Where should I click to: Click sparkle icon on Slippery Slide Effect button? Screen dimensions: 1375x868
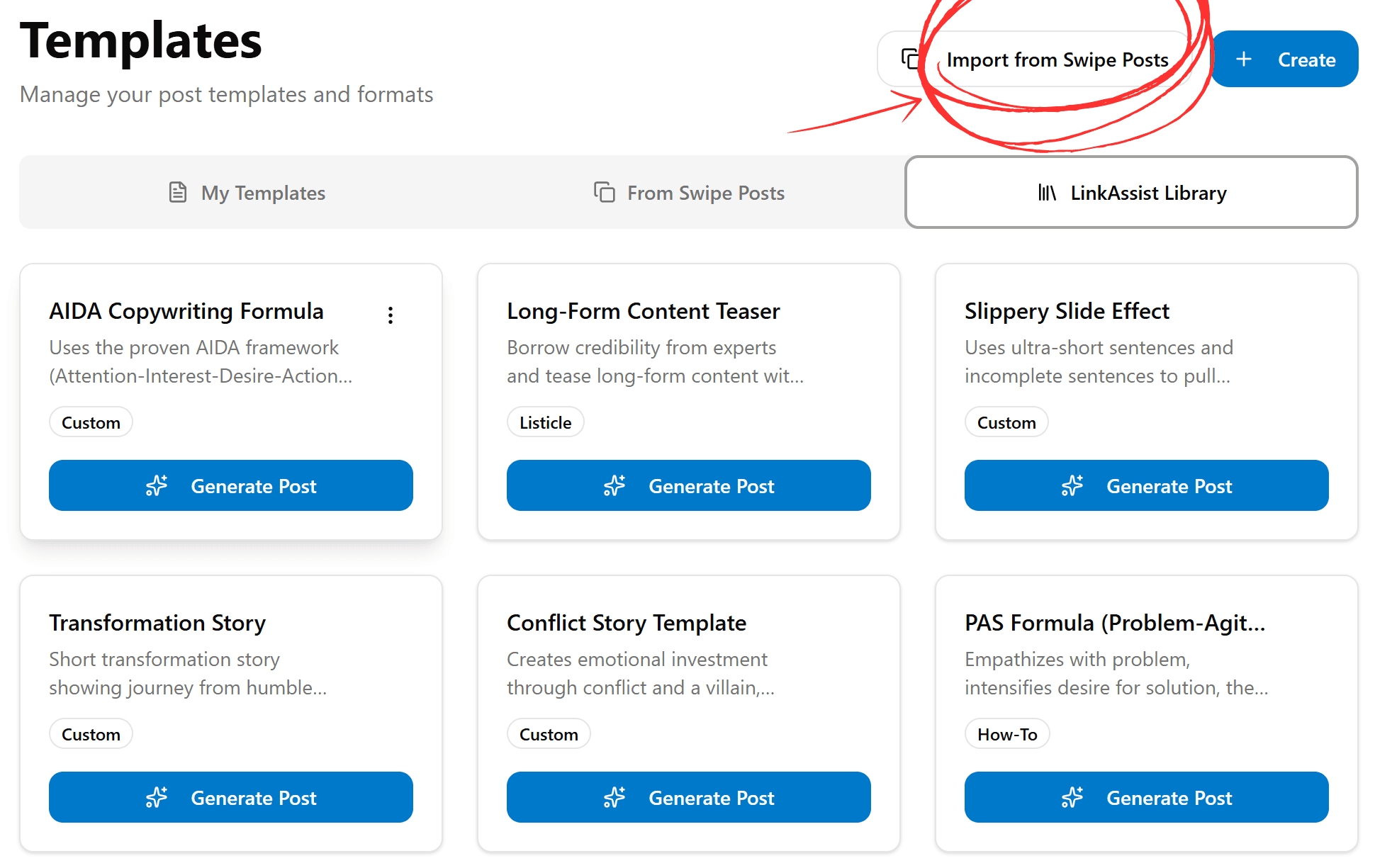click(1072, 486)
